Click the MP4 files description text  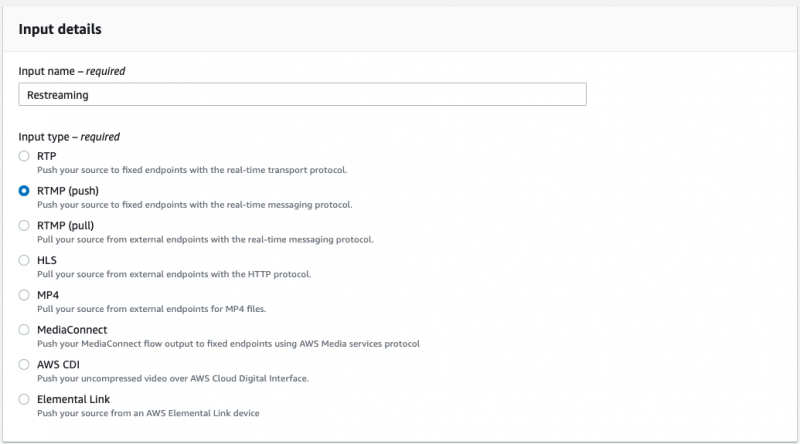point(152,309)
